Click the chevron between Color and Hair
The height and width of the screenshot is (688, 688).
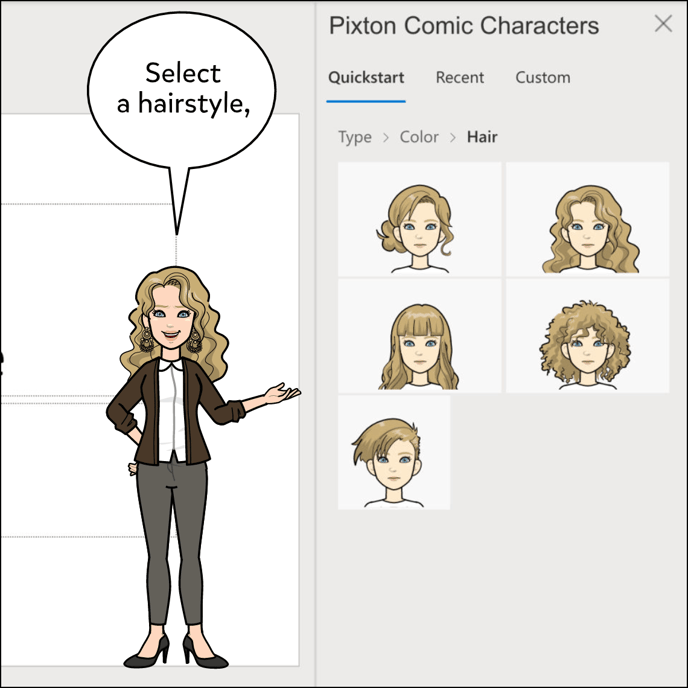[453, 137]
